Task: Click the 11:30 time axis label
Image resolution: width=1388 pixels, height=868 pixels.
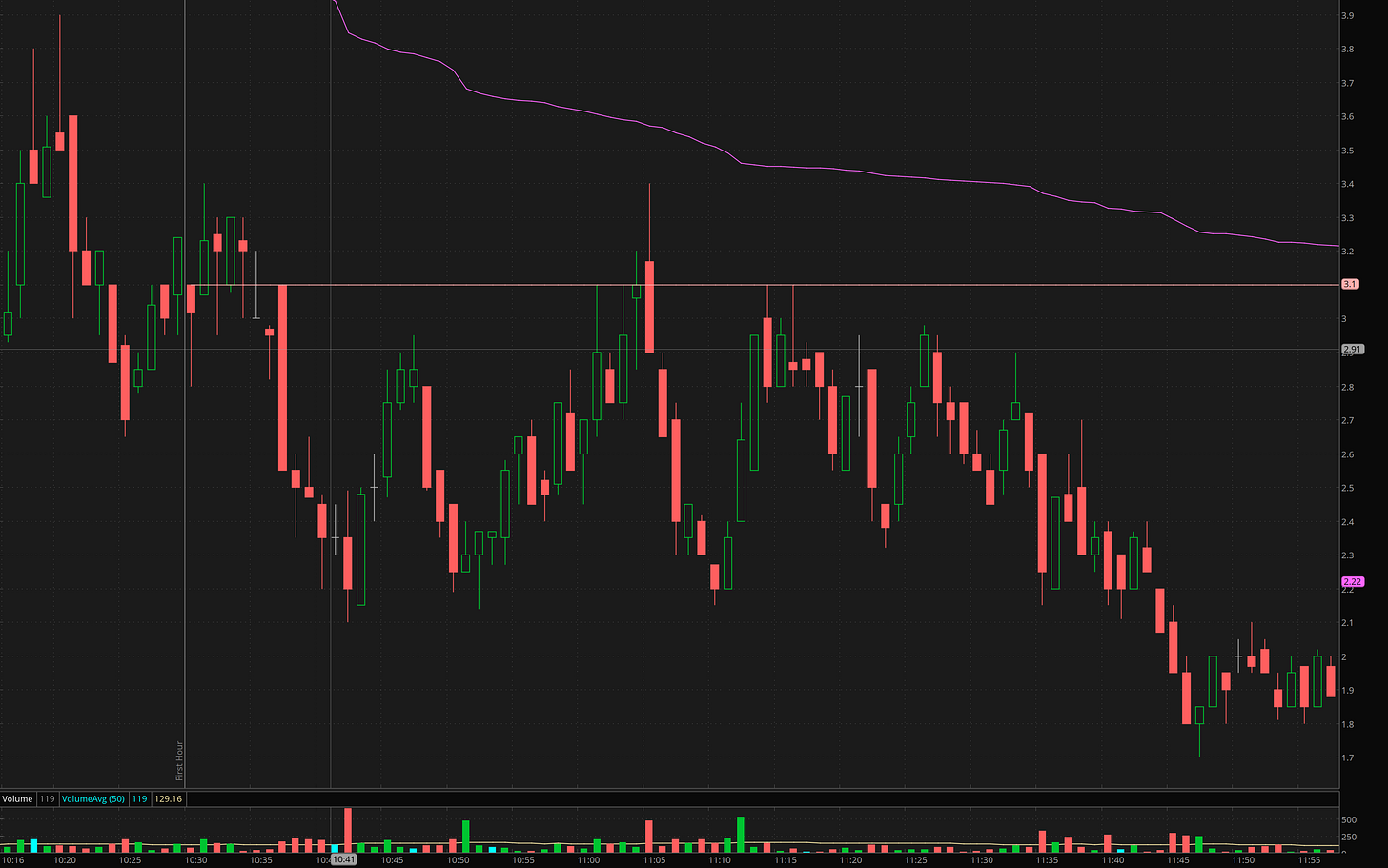Action: click(x=981, y=859)
